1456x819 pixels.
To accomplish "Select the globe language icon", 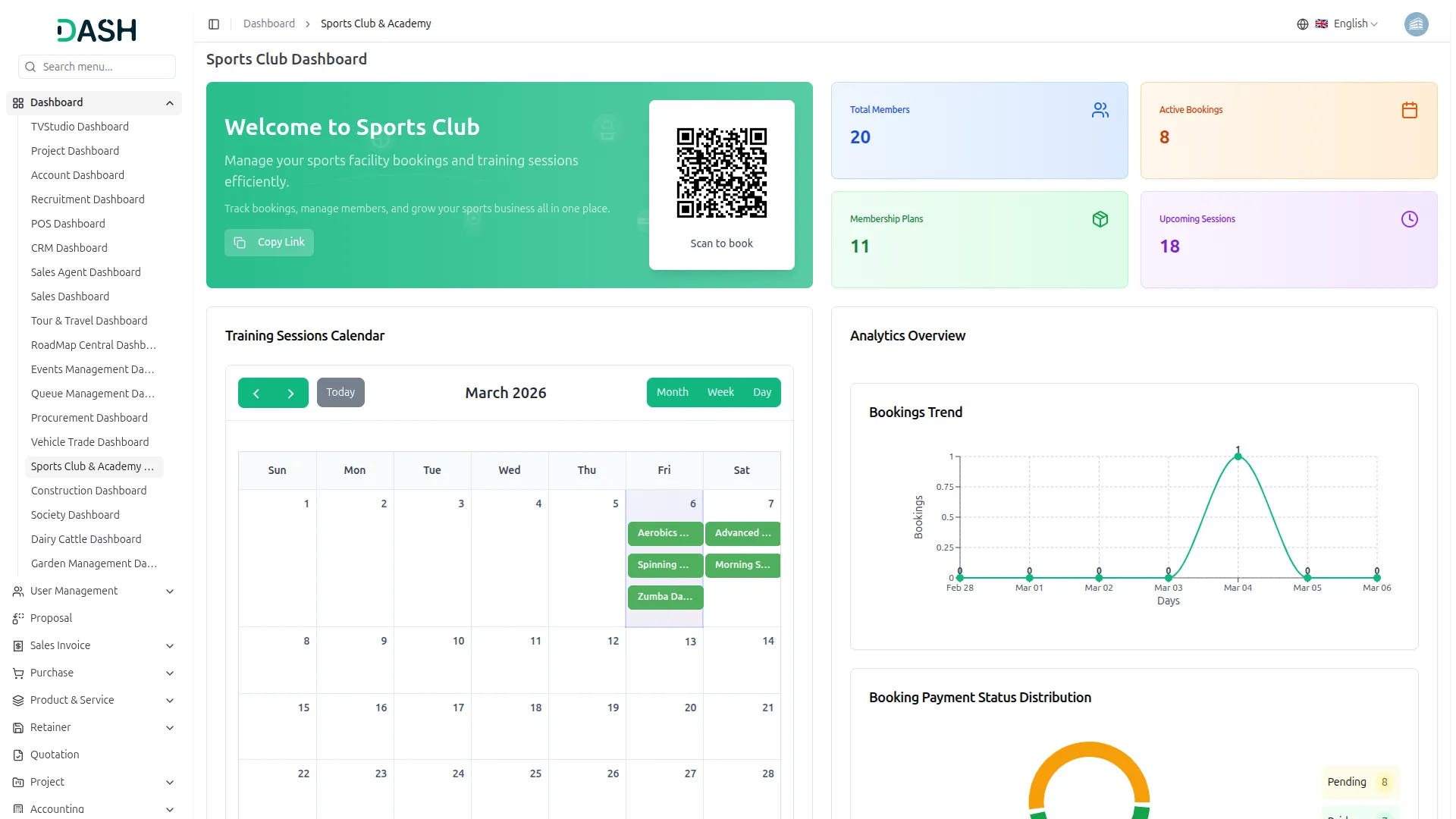I will point(1302,24).
